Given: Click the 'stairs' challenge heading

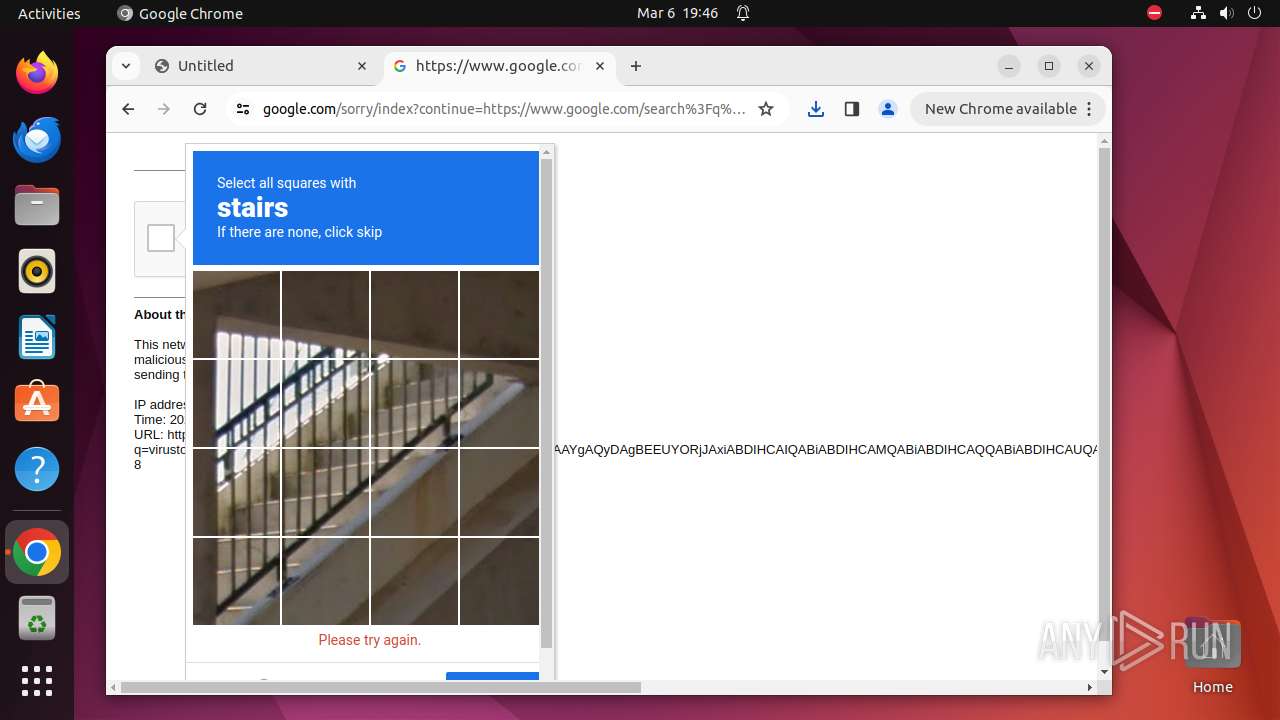Looking at the screenshot, I should point(253,207).
